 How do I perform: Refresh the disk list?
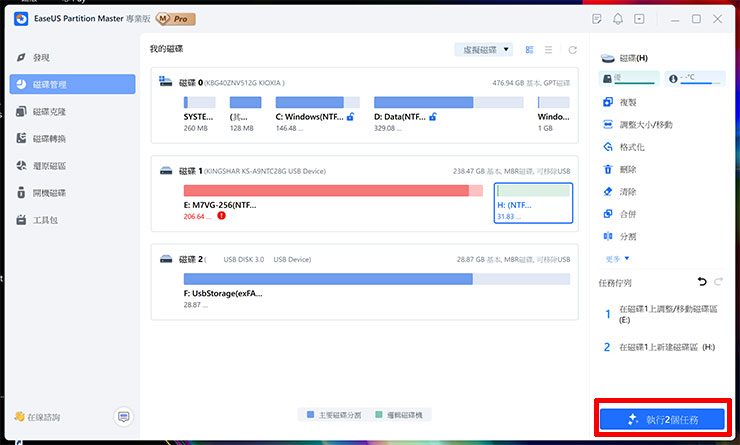pyautogui.click(x=572, y=50)
